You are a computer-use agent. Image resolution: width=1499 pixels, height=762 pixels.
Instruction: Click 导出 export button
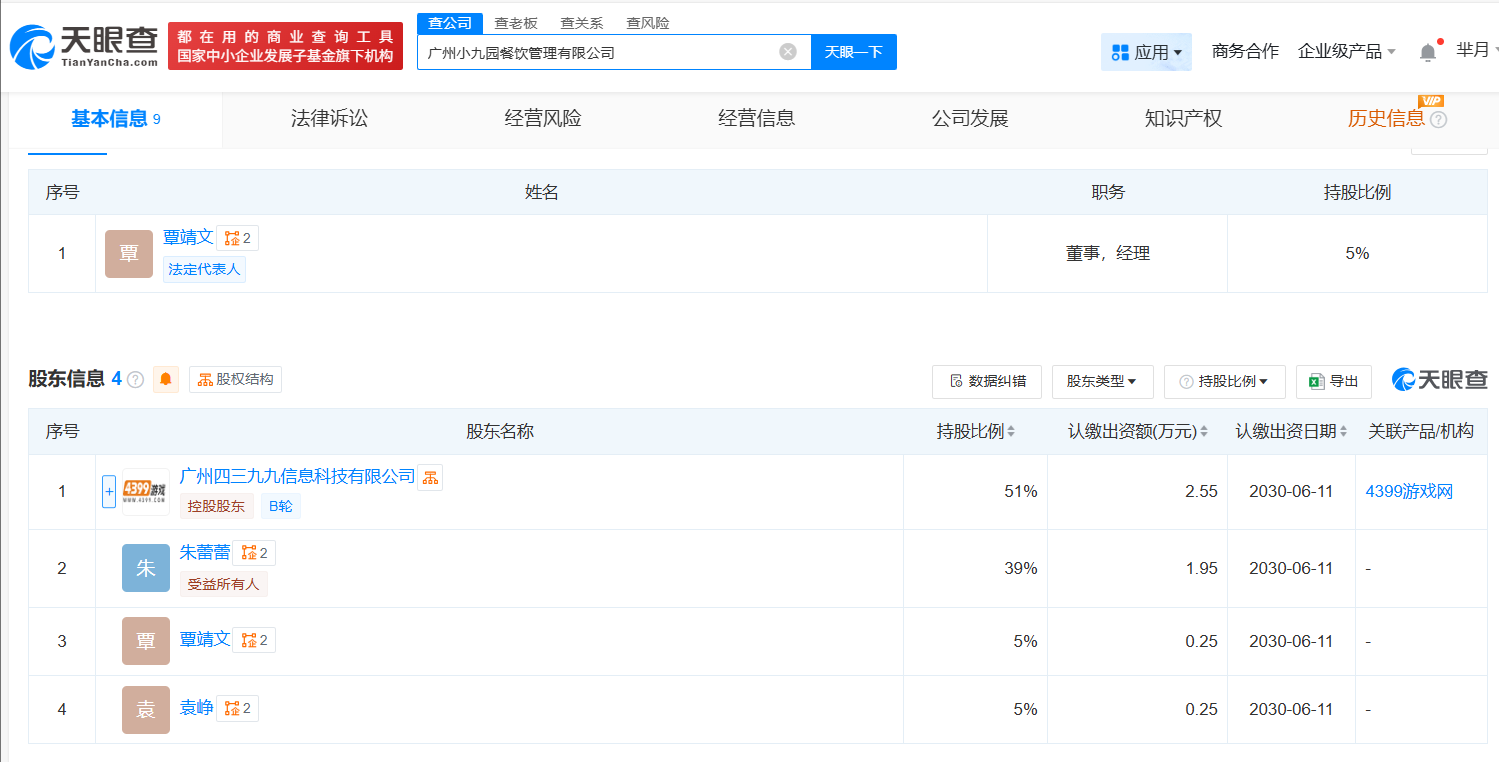[1334, 381]
